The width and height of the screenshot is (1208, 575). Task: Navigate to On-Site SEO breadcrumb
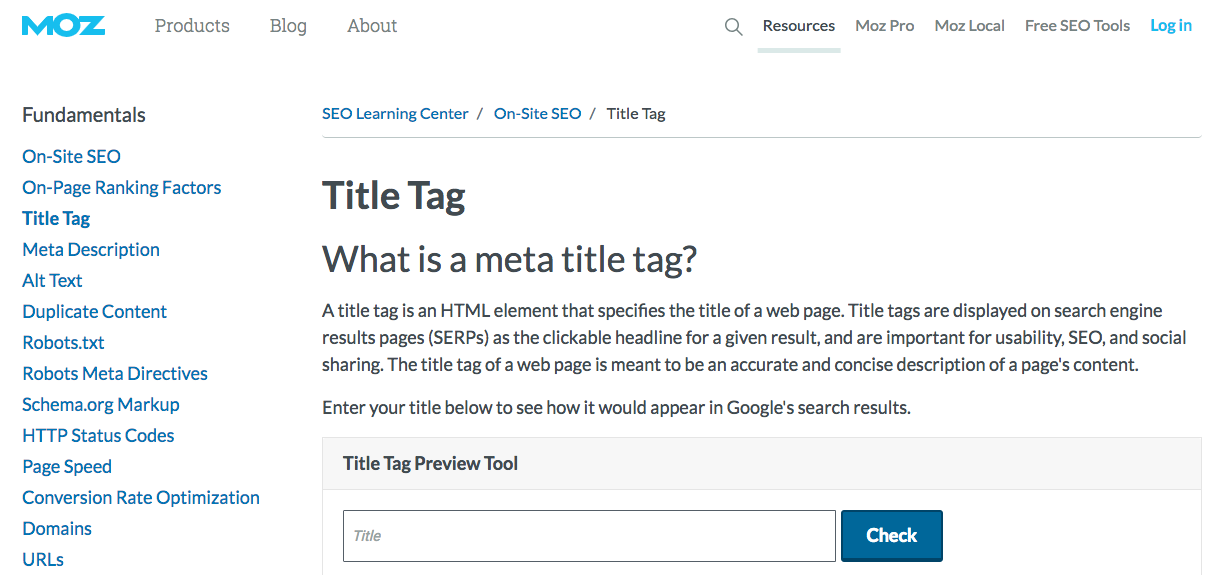coord(537,114)
